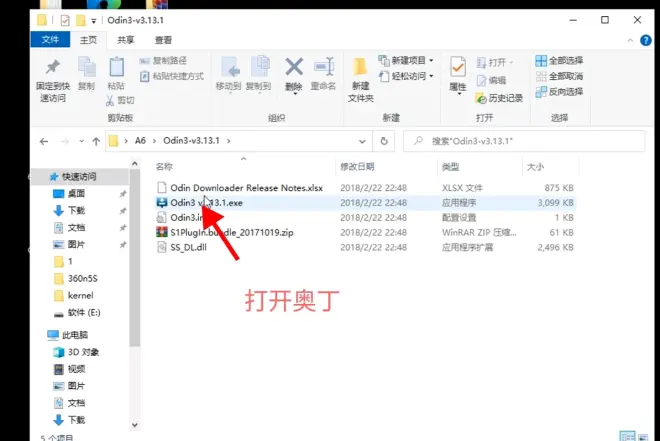This screenshot has width=660, height=441.
Task: Click the Open (打开) ribbon button
Action: point(495,63)
